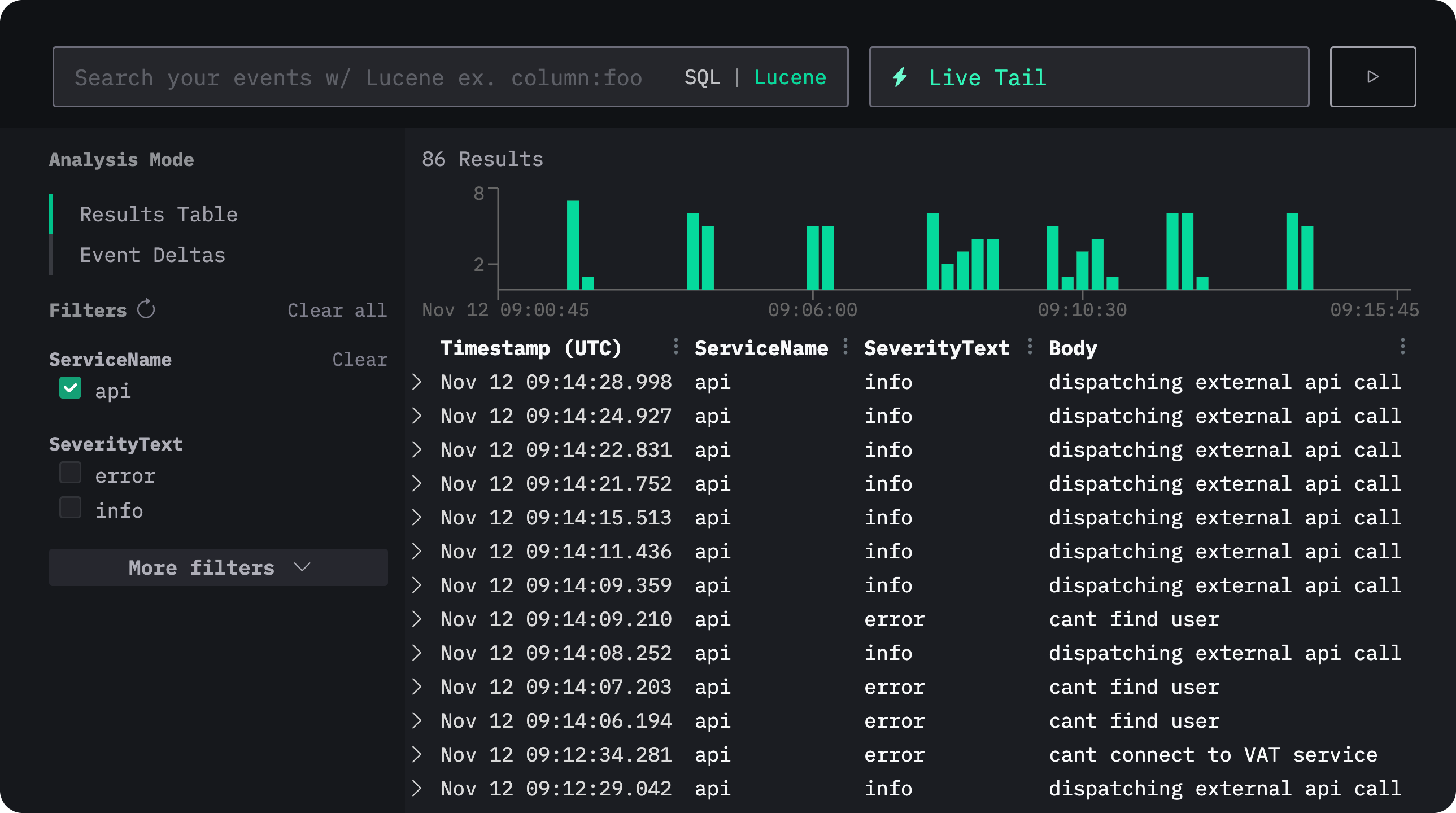The width and height of the screenshot is (1456, 813).
Task: Expand log row 09:14:08.252
Action: [417, 653]
